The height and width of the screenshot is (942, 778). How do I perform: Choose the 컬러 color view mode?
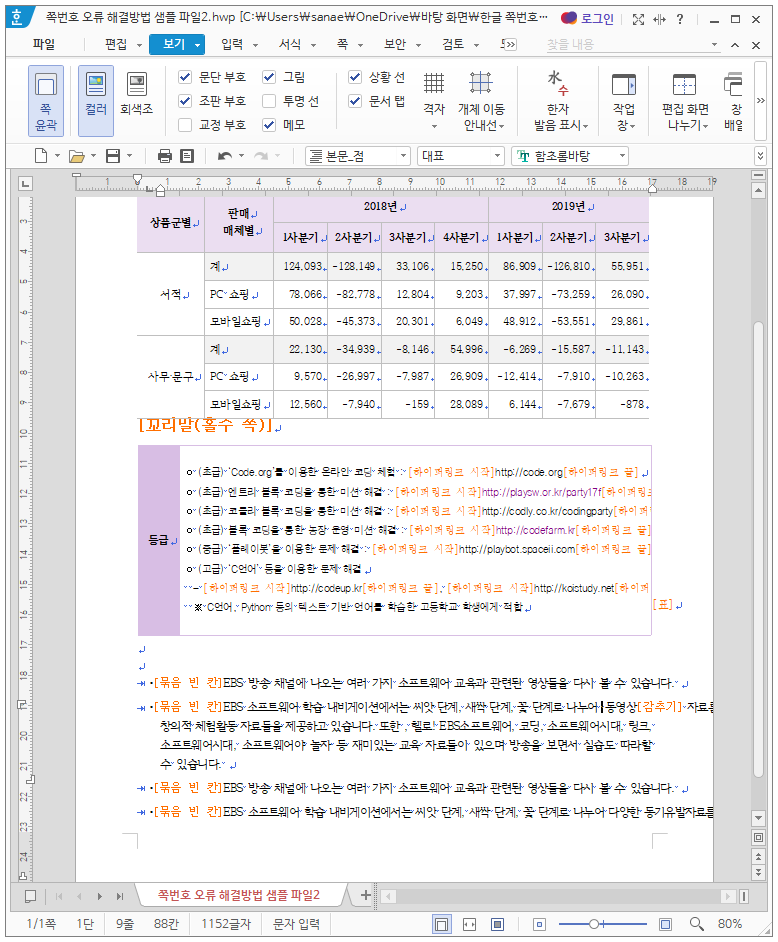96,100
